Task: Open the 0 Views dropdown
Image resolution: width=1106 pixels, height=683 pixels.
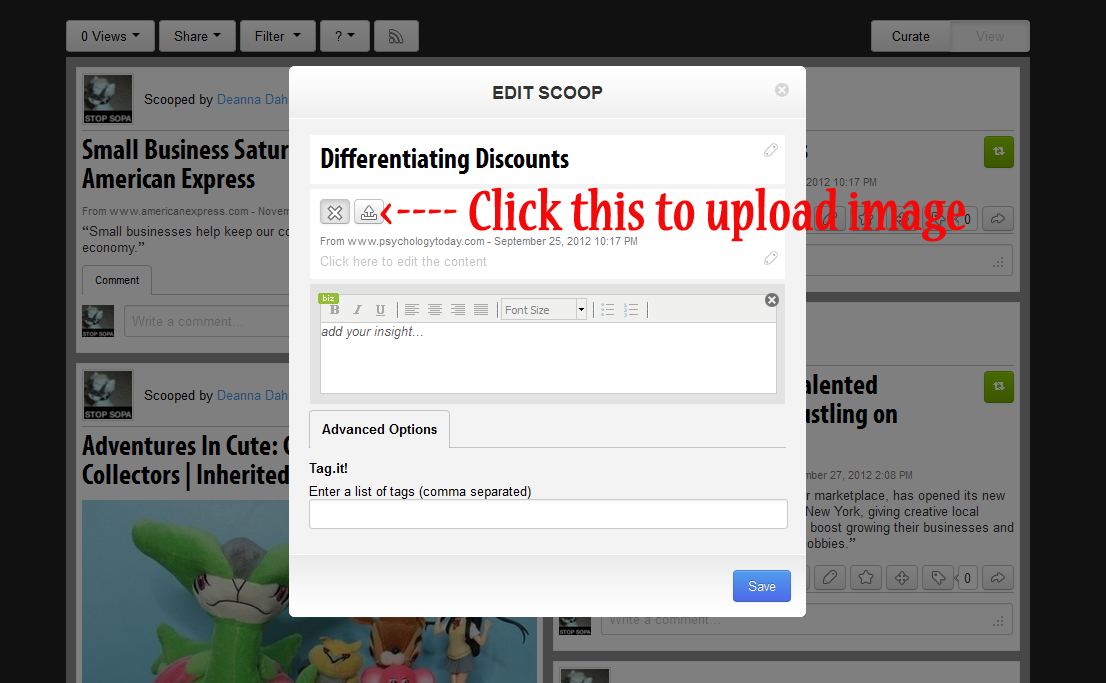Action: click(110, 36)
